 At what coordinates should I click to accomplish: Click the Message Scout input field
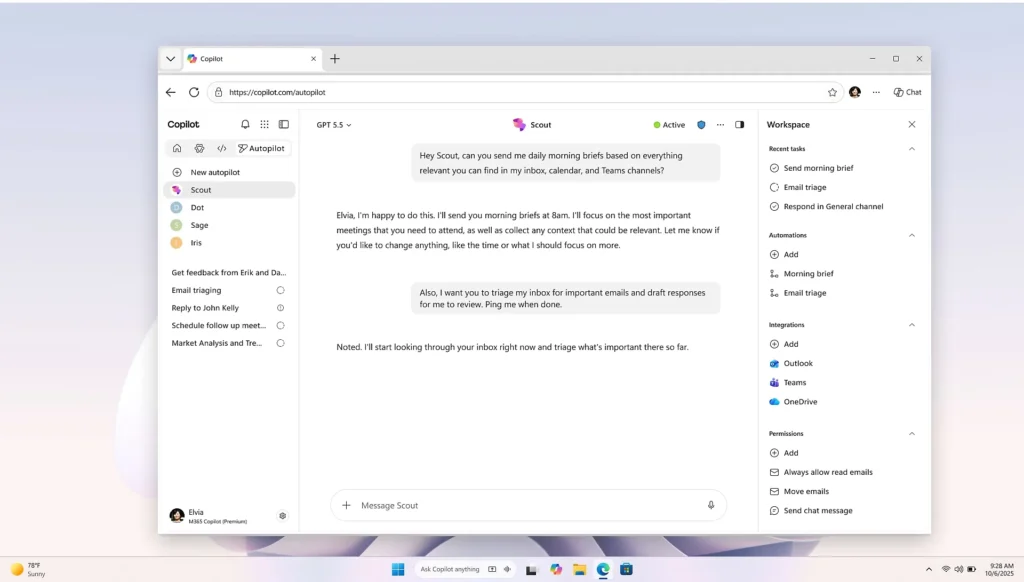[529, 506]
